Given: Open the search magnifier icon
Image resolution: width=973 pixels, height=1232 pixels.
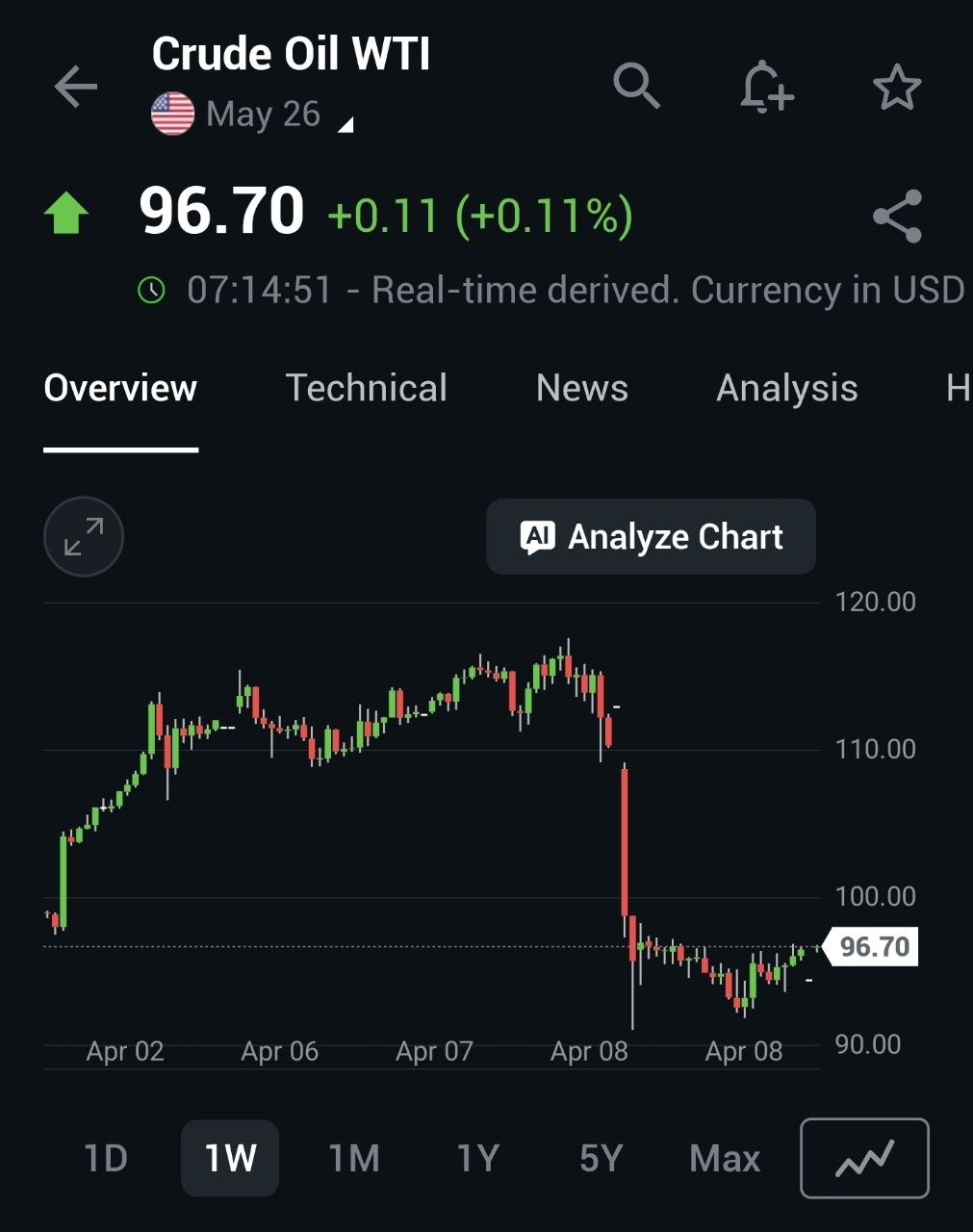Looking at the screenshot, I should click(636, 87).
